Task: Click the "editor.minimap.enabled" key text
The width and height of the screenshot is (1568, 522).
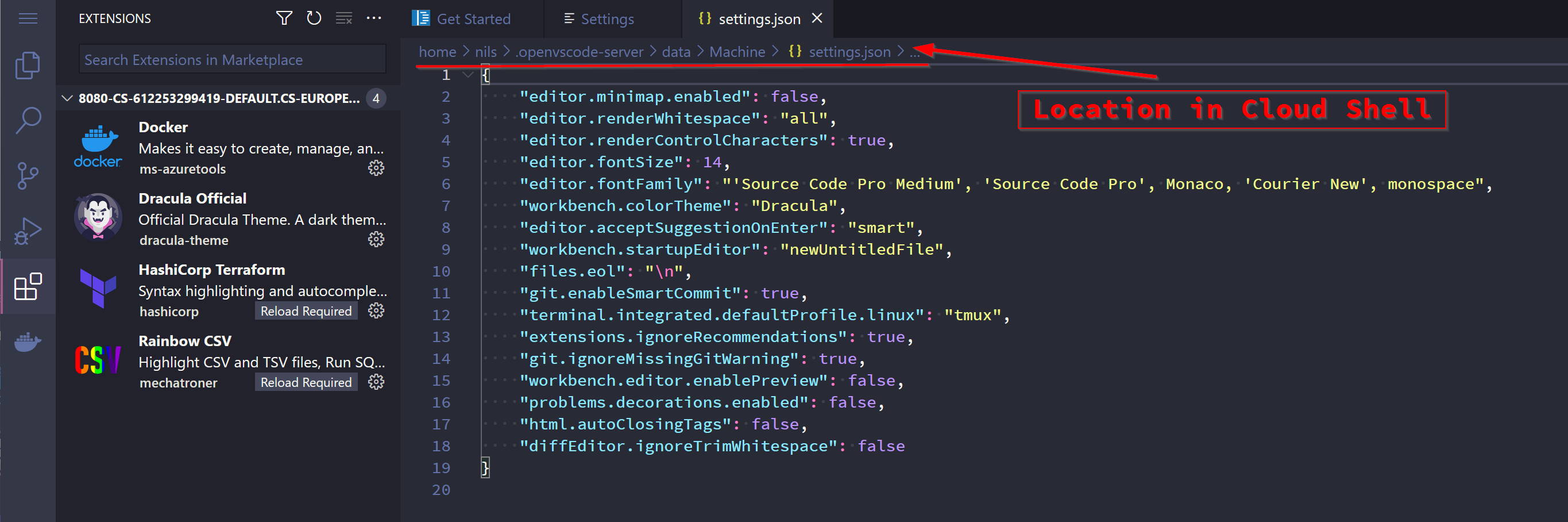Action: tap(634, 96)
